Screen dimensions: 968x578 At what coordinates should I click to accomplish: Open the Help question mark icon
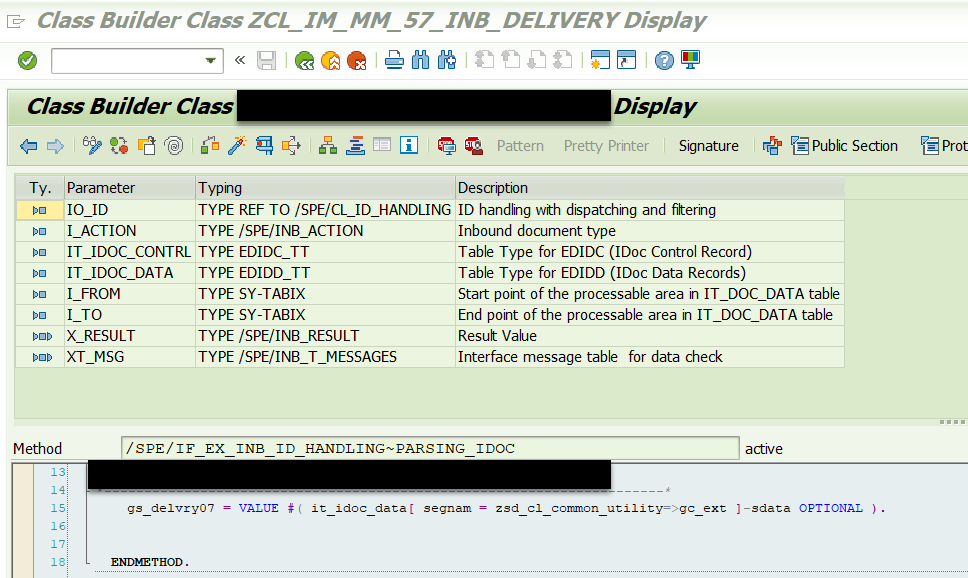pyautogui.click(x=664, y=61)
